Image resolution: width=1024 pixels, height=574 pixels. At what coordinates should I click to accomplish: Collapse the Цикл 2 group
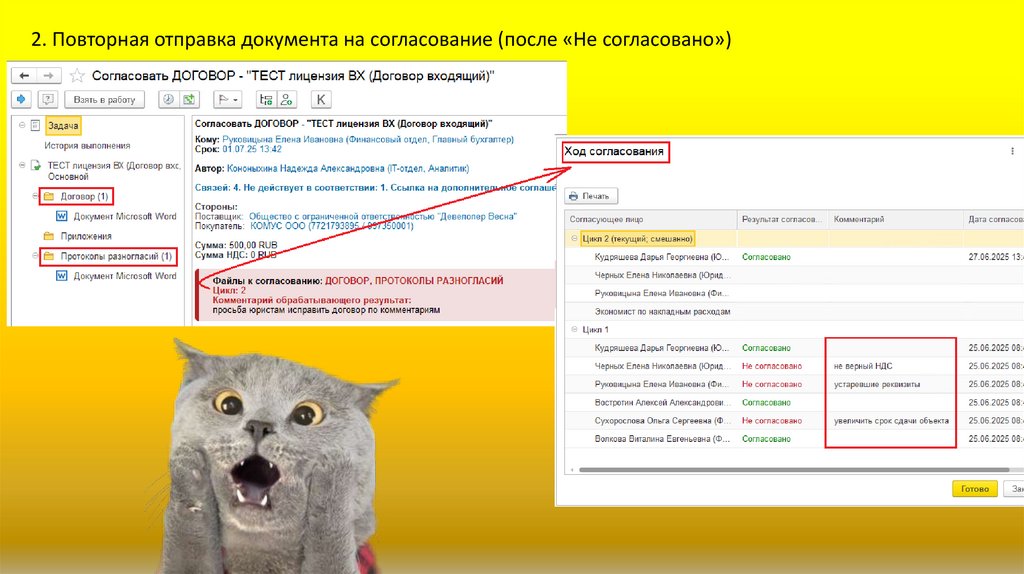click(x=574, y=238)
